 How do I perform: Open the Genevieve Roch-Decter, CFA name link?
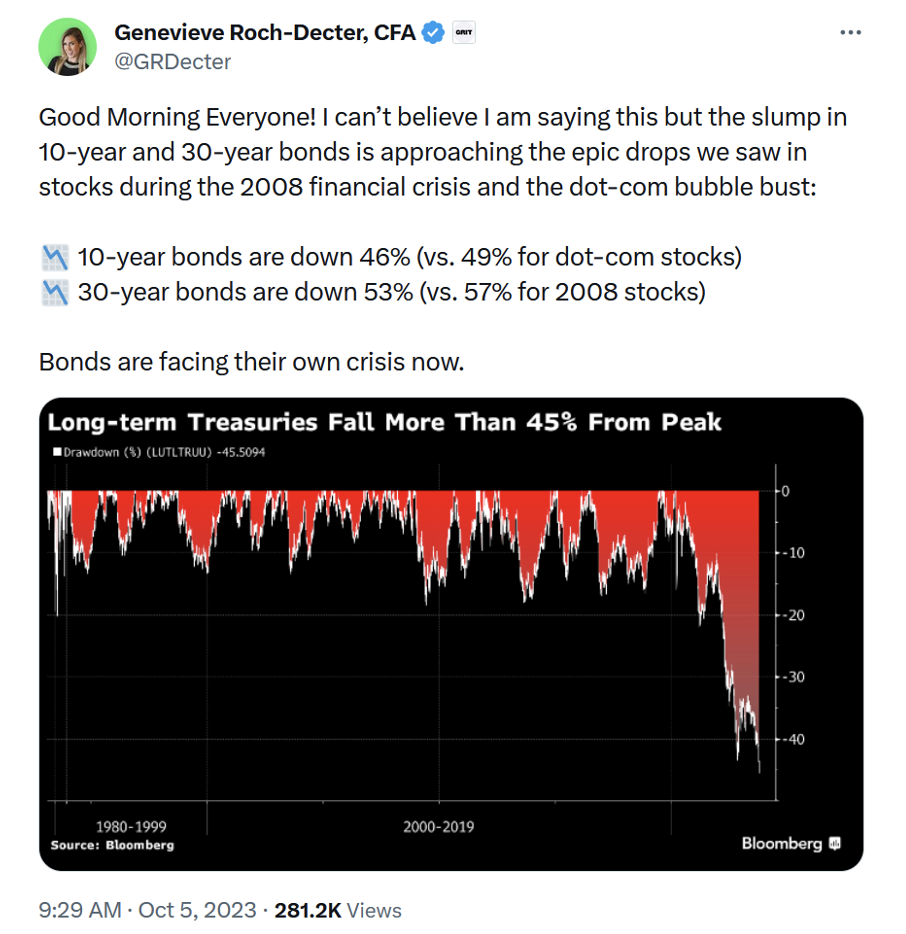click(265, 32)
